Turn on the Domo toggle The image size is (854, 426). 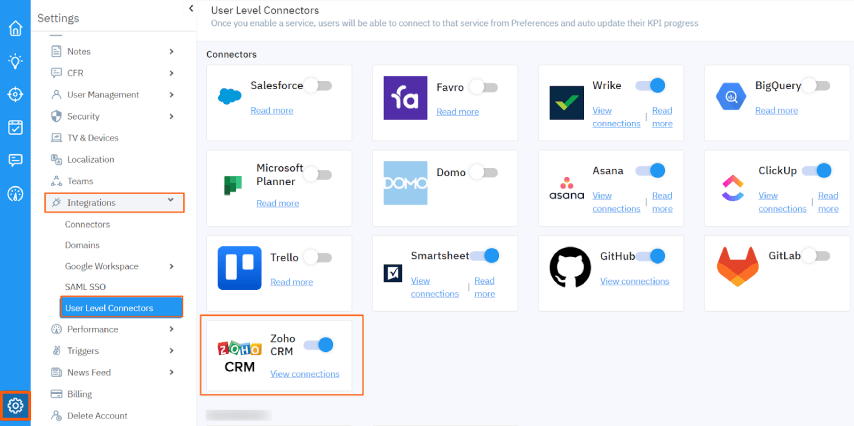[x=484, y=172]
